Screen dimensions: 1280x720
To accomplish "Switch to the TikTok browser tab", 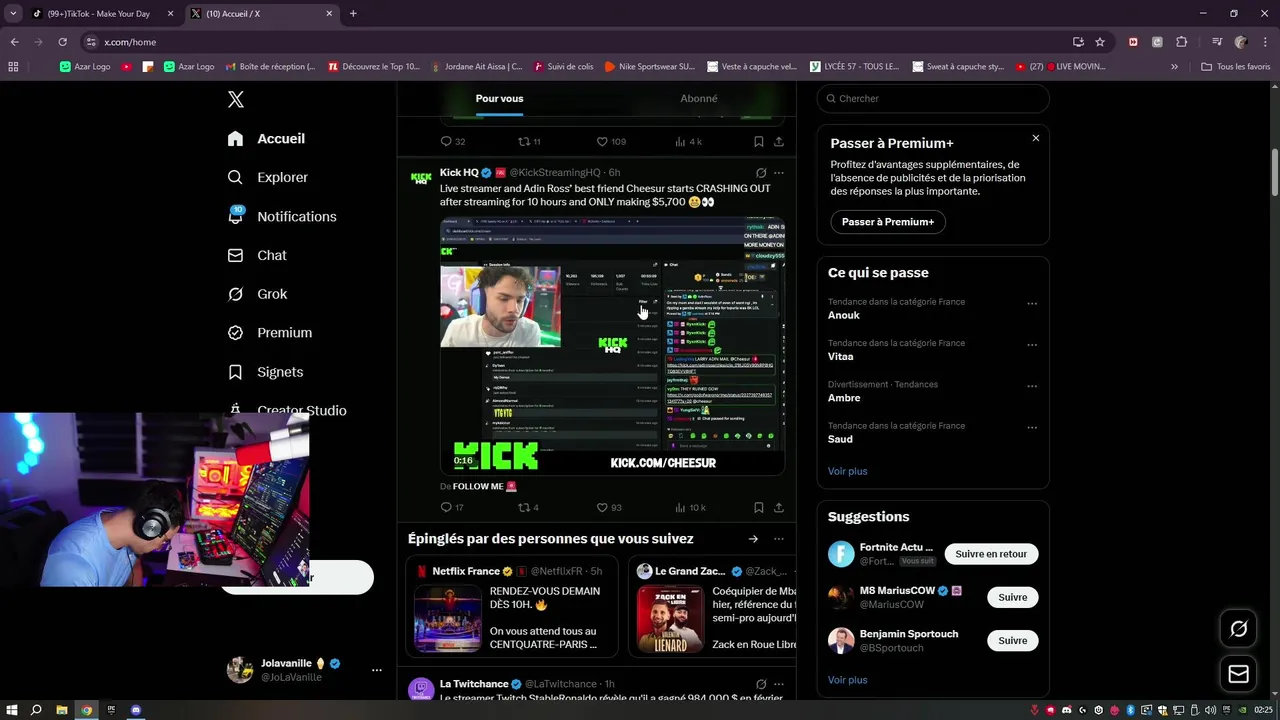I will 103,14.
